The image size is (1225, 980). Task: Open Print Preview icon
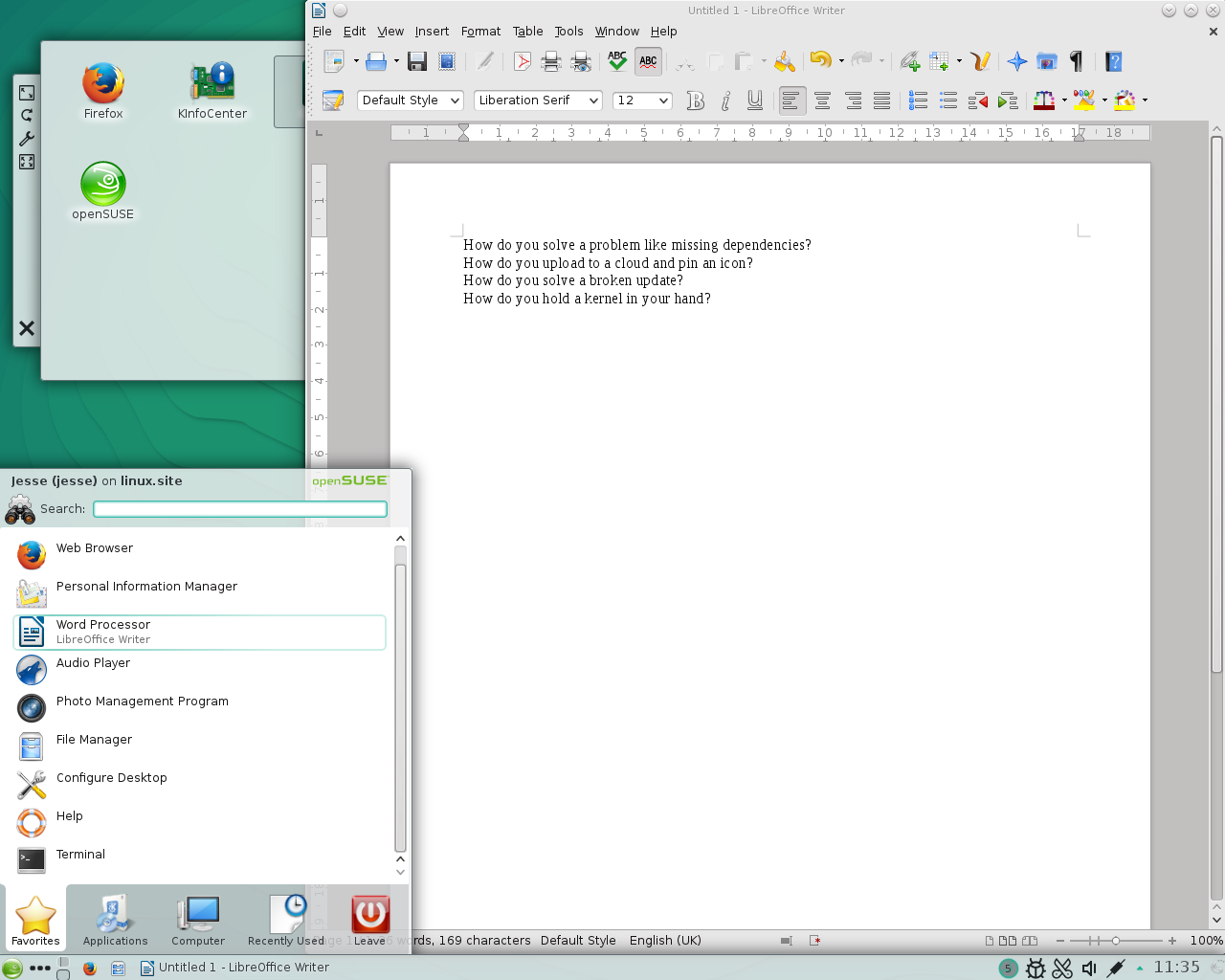point(581,61)
